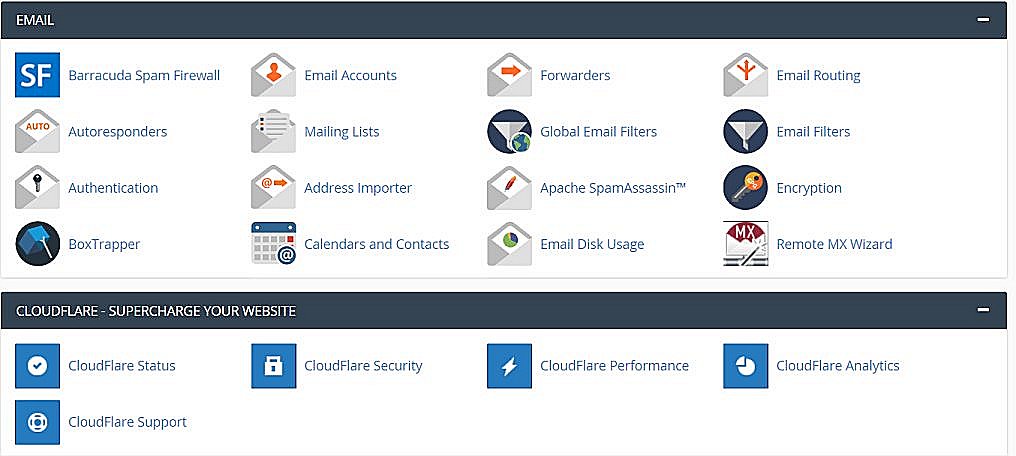The height and width of the screenshot is (456, 1016).
Task: Open the CloudFlare Performance link
Action: click(614, 366)
